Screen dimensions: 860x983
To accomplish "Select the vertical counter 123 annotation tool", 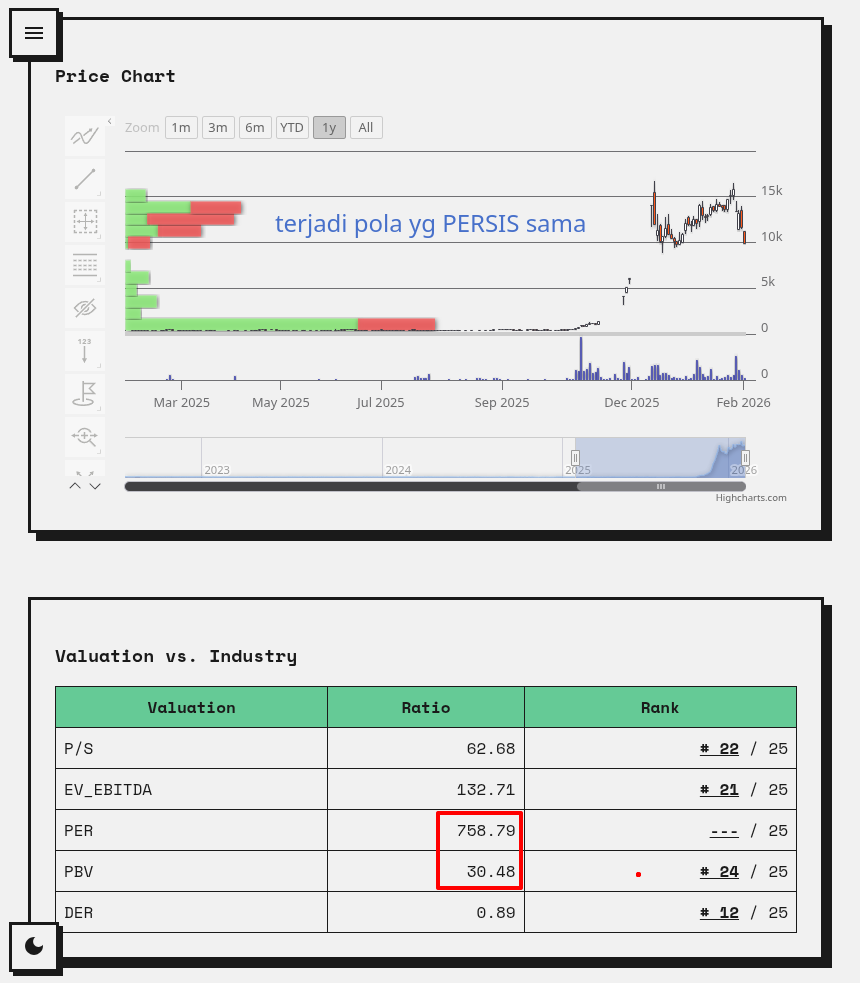I will point(85,351).
